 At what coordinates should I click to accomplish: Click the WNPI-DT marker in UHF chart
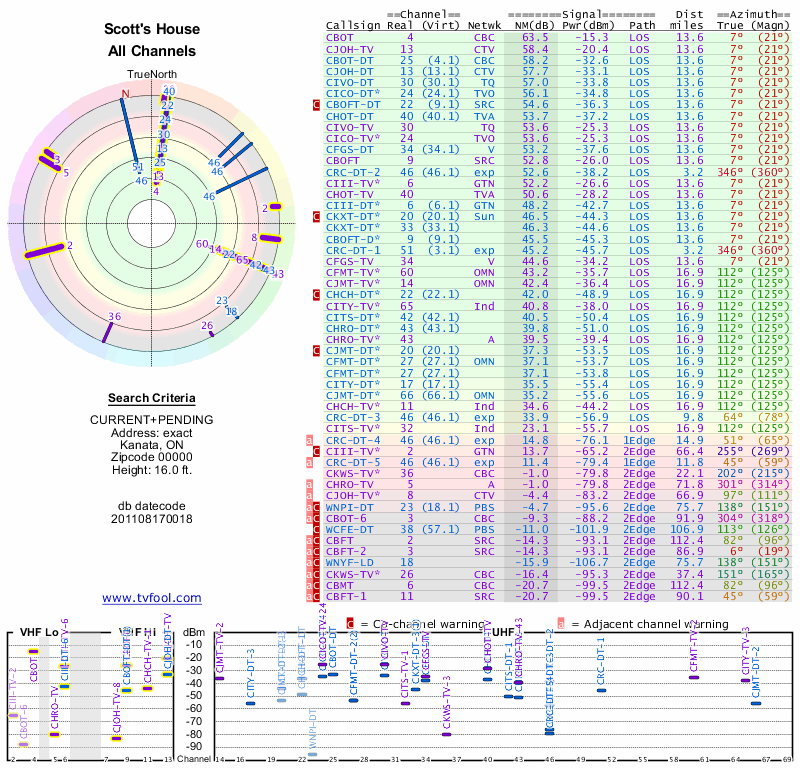313,754
